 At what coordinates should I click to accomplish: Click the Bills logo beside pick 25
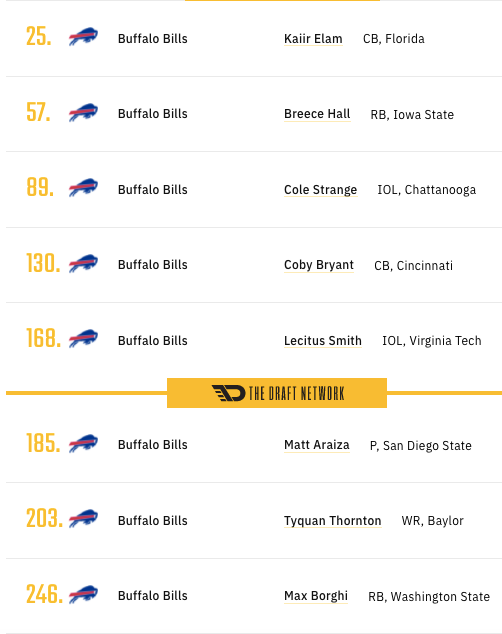(x=83, y=36)
